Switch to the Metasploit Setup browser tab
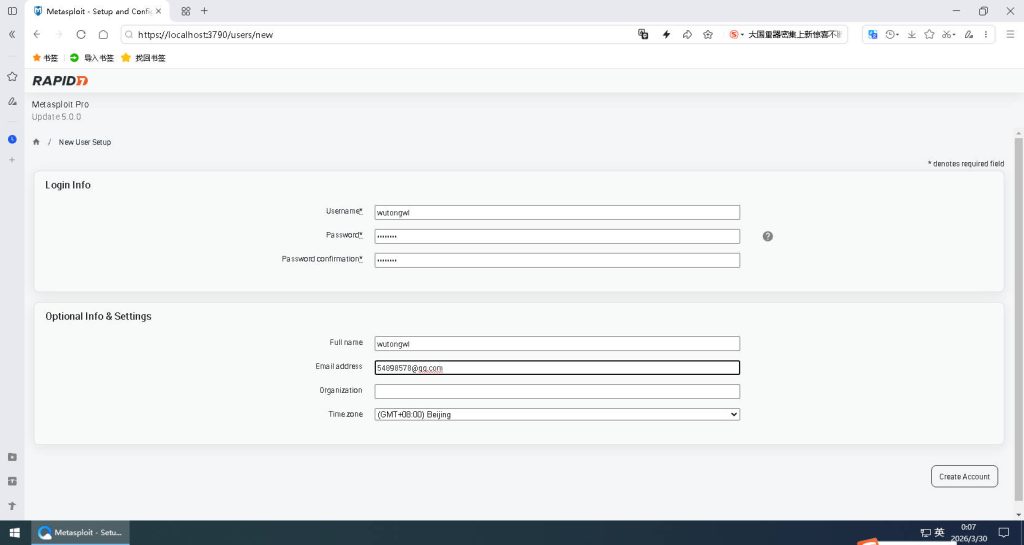Viewport: 1024px width, 545px height. [96, 11]
